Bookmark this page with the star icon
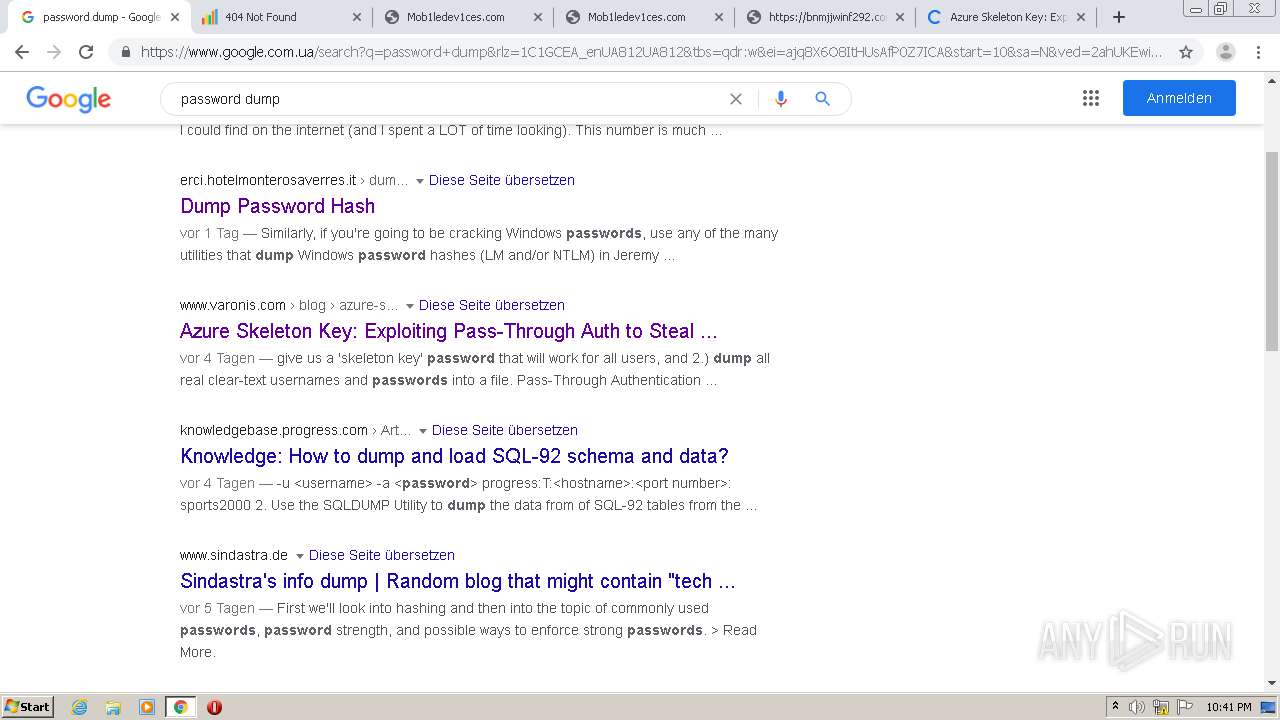1280x720 pixels. (1186, 52)
